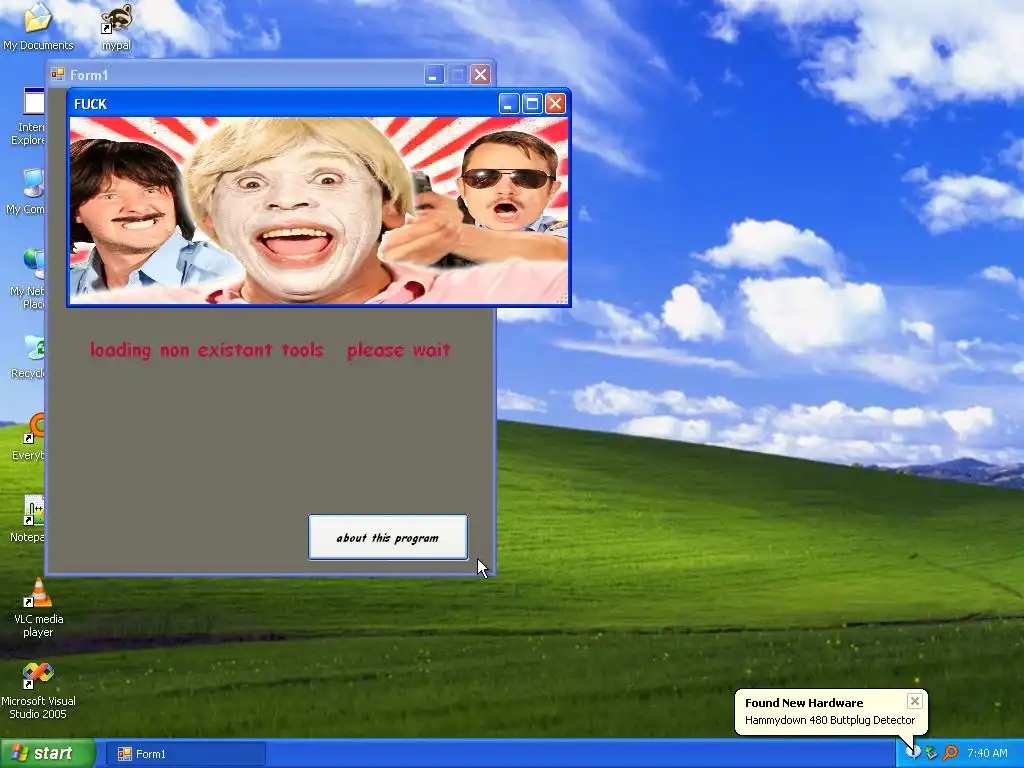This screenshot has width=1024, height=768.
Task: Click the Form1 window title icon
Action: click(x=58, y=74)
